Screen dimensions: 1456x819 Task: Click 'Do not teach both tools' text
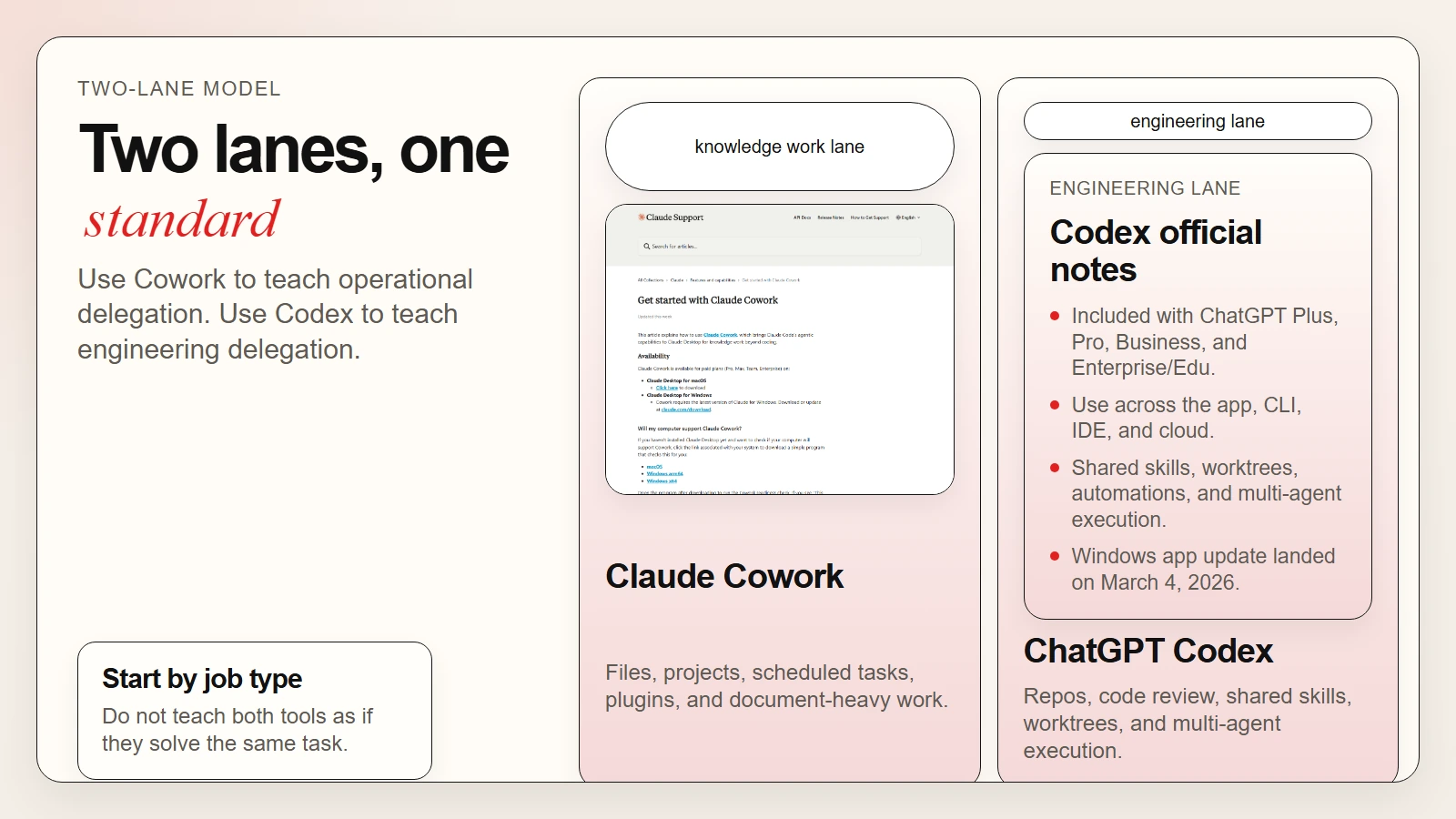point(238,730)
